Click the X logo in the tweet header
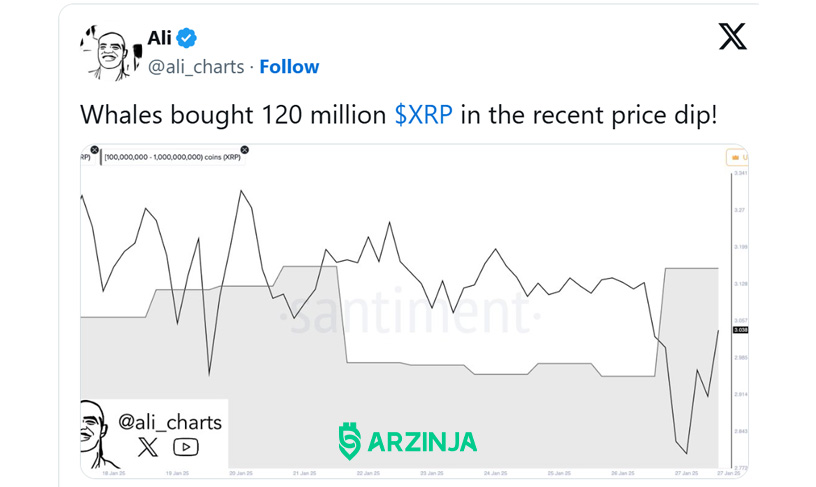The width and height of the screenshot is (816, 487). point(732,36)
